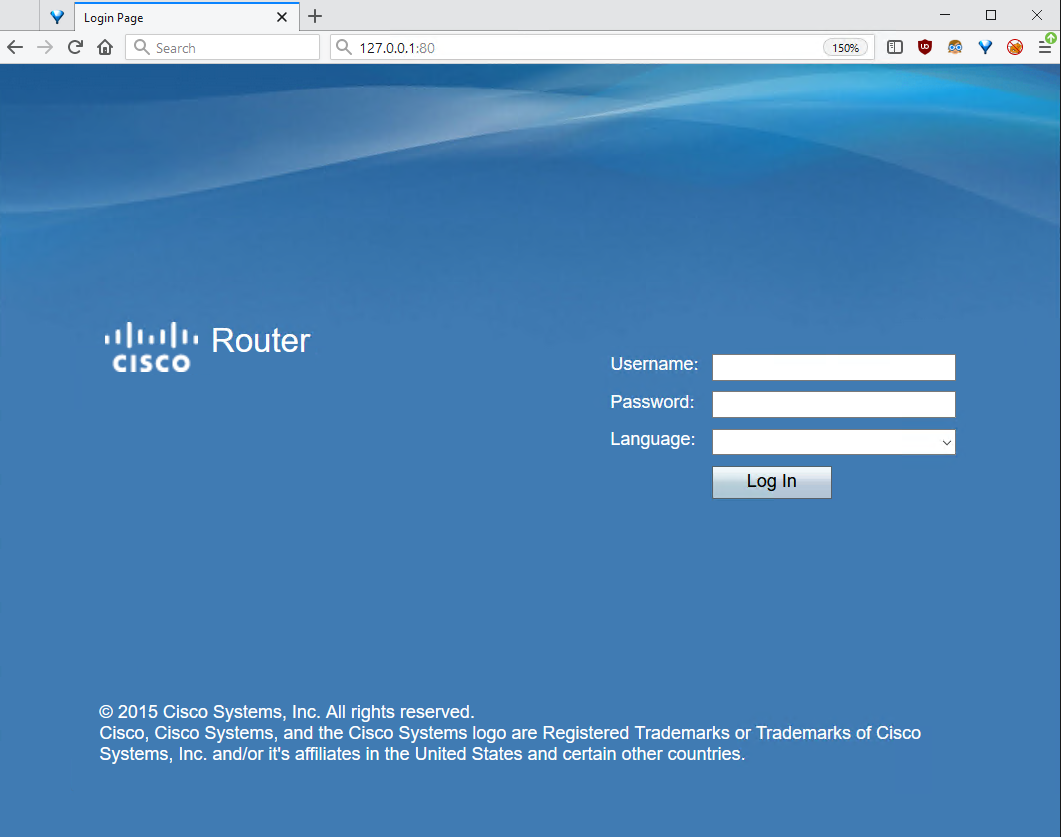This screenshot has width=1061, height=837.
Task: Go forward to the next page
Action: 45,47
